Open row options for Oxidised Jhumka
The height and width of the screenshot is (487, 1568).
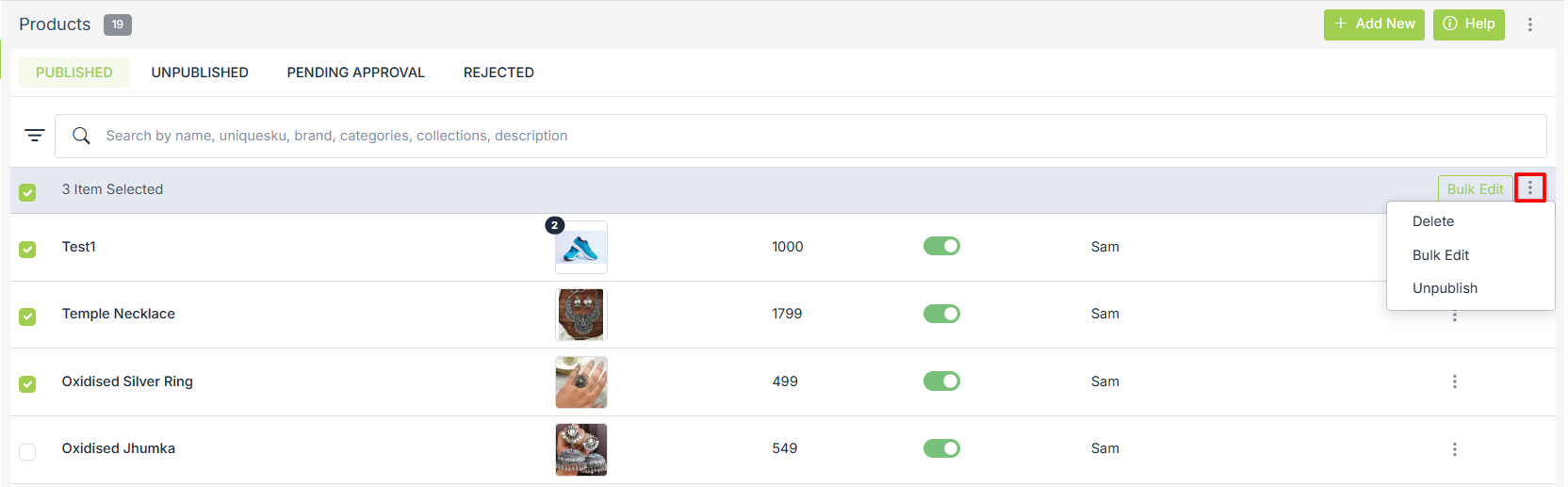coord(1454,449)
